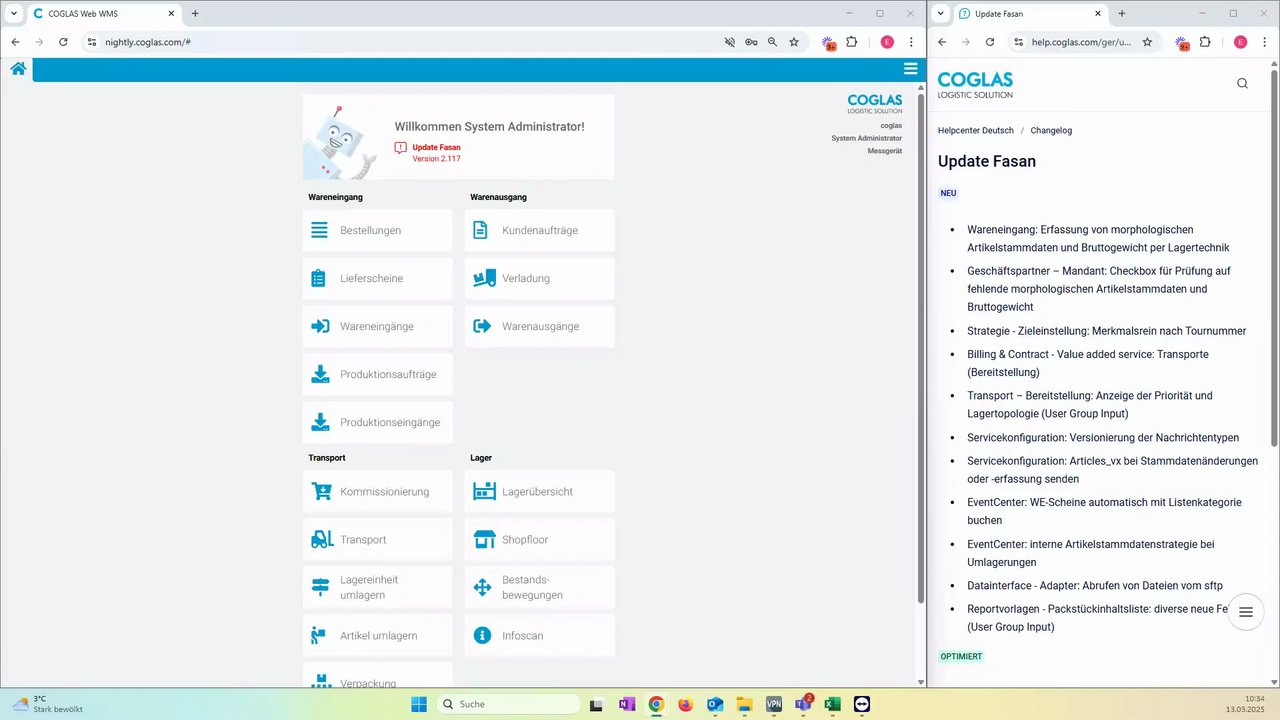Expand tab search dropdown in the COGLAS window
The width and height of the screenshot is (1280, 720).
(x=14, y=13)
